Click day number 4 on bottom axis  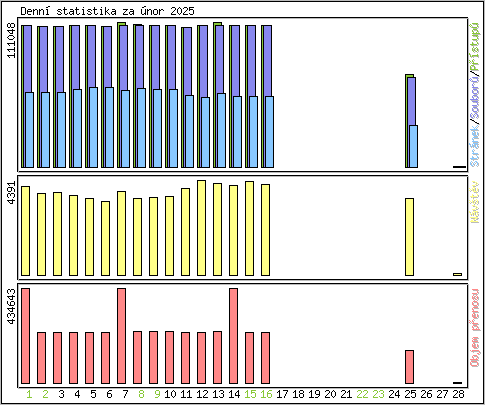[x=77, y=394]
